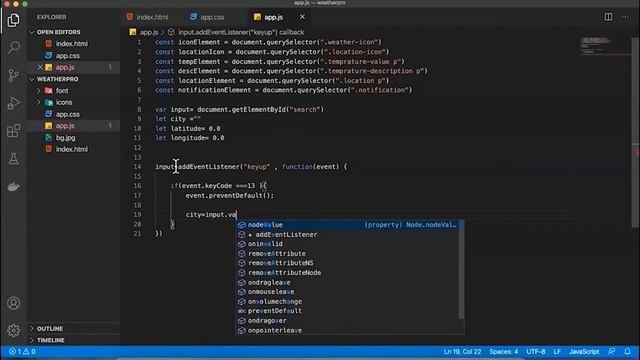Click the keyup callback breadcrumb
Image resolution: width=640 pixels, height=360 pixels.
pyautogui.click(x=236, y=32)
